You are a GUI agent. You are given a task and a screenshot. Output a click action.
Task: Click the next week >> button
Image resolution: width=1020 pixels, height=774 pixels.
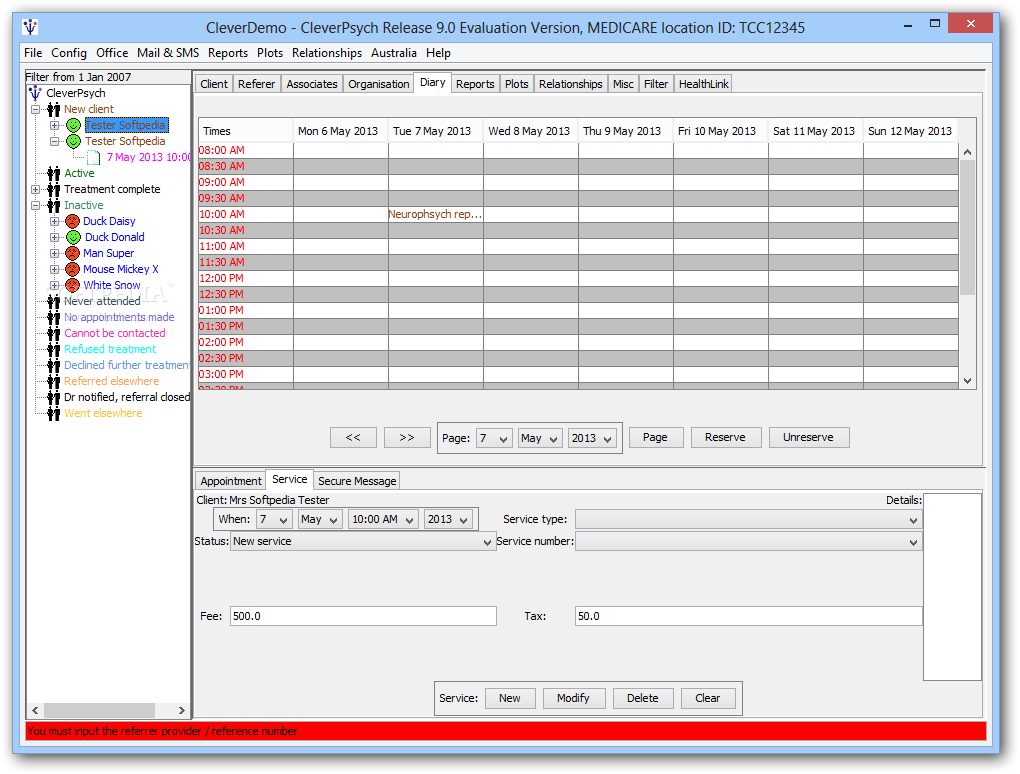pos(407,438)
